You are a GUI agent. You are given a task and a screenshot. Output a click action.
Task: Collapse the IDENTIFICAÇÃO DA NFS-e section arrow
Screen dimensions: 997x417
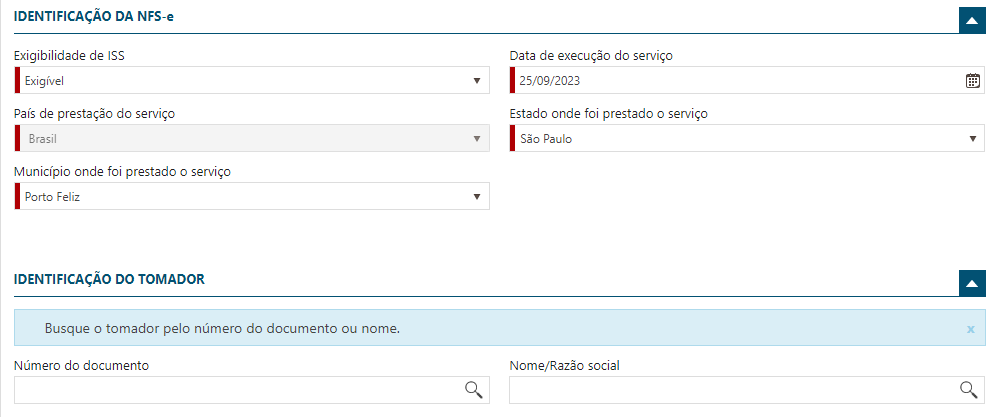[972, 20]
